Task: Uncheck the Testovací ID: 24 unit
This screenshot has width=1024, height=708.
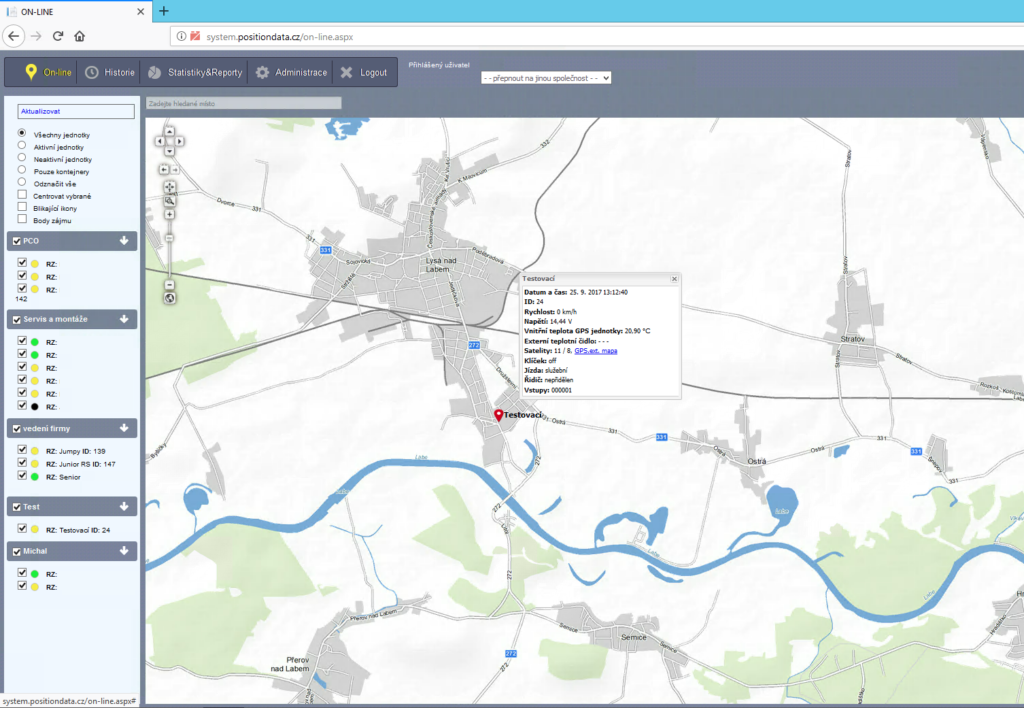Action: coord(22,529)
